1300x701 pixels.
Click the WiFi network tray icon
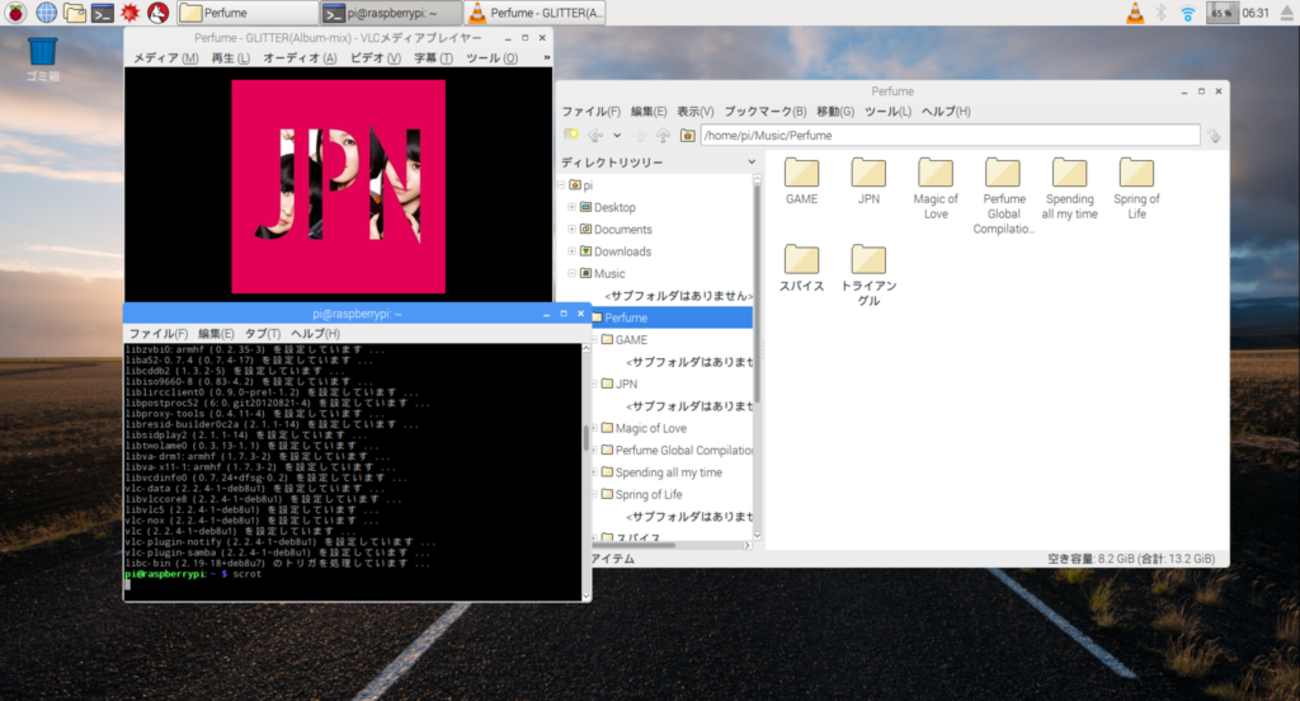(x=1188, y=13)
